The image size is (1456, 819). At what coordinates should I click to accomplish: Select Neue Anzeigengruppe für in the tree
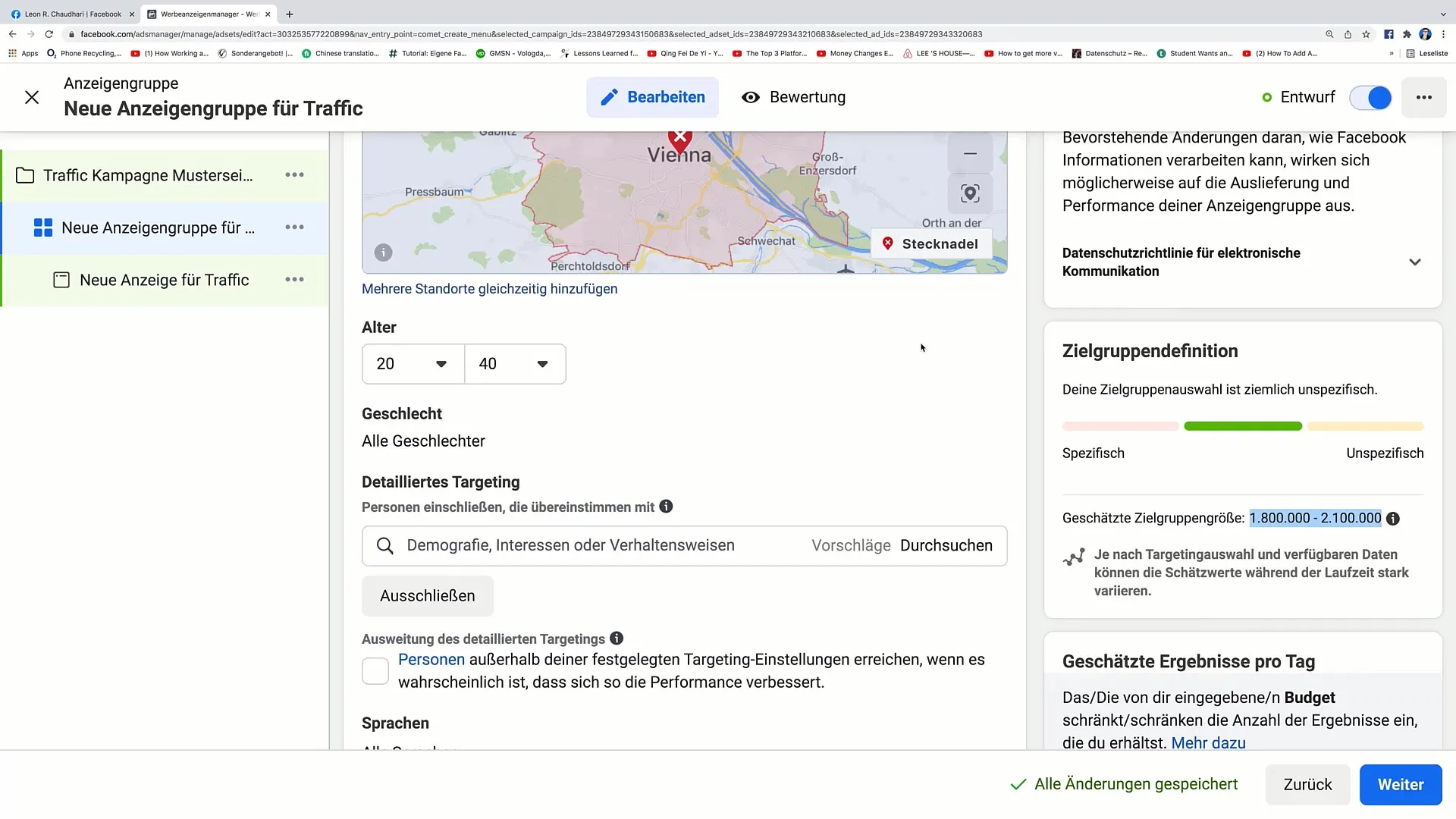[x=158, y=227]
